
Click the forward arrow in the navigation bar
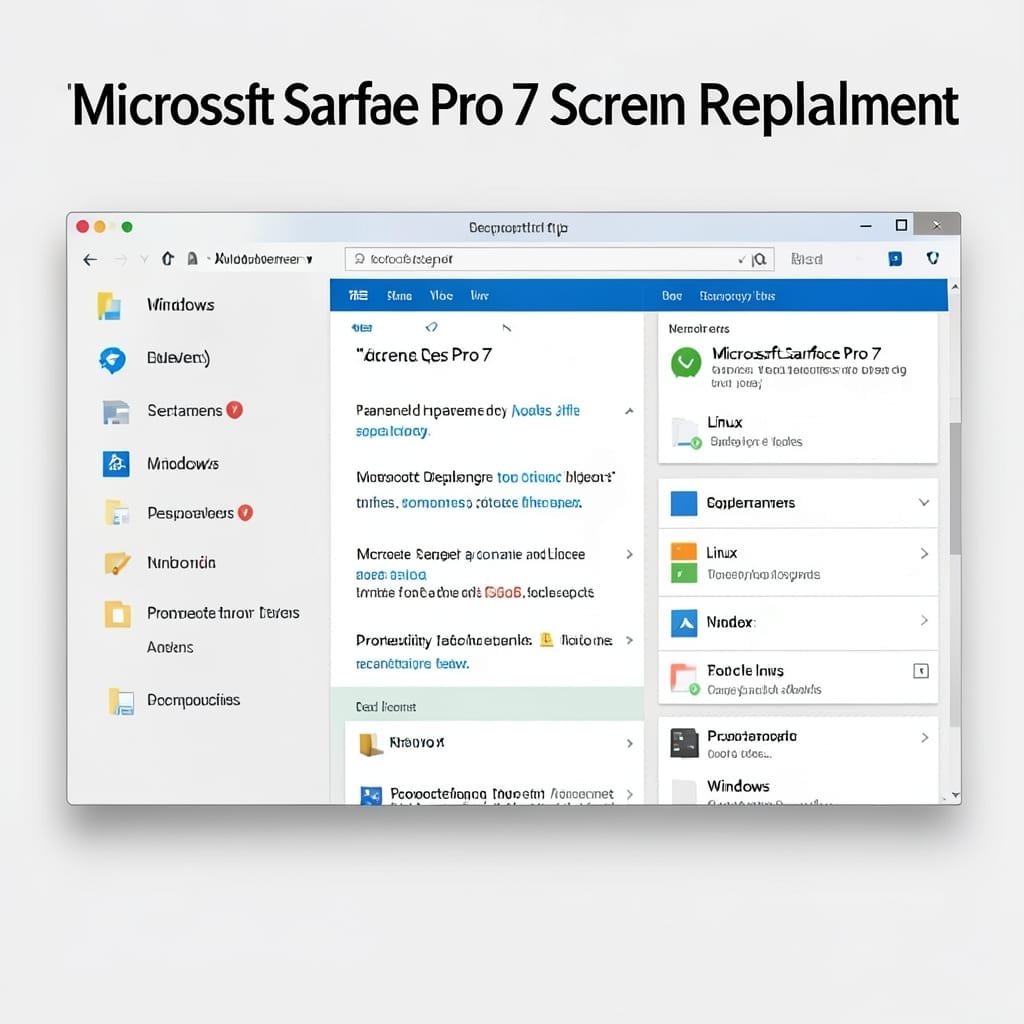tap(121, 260)
